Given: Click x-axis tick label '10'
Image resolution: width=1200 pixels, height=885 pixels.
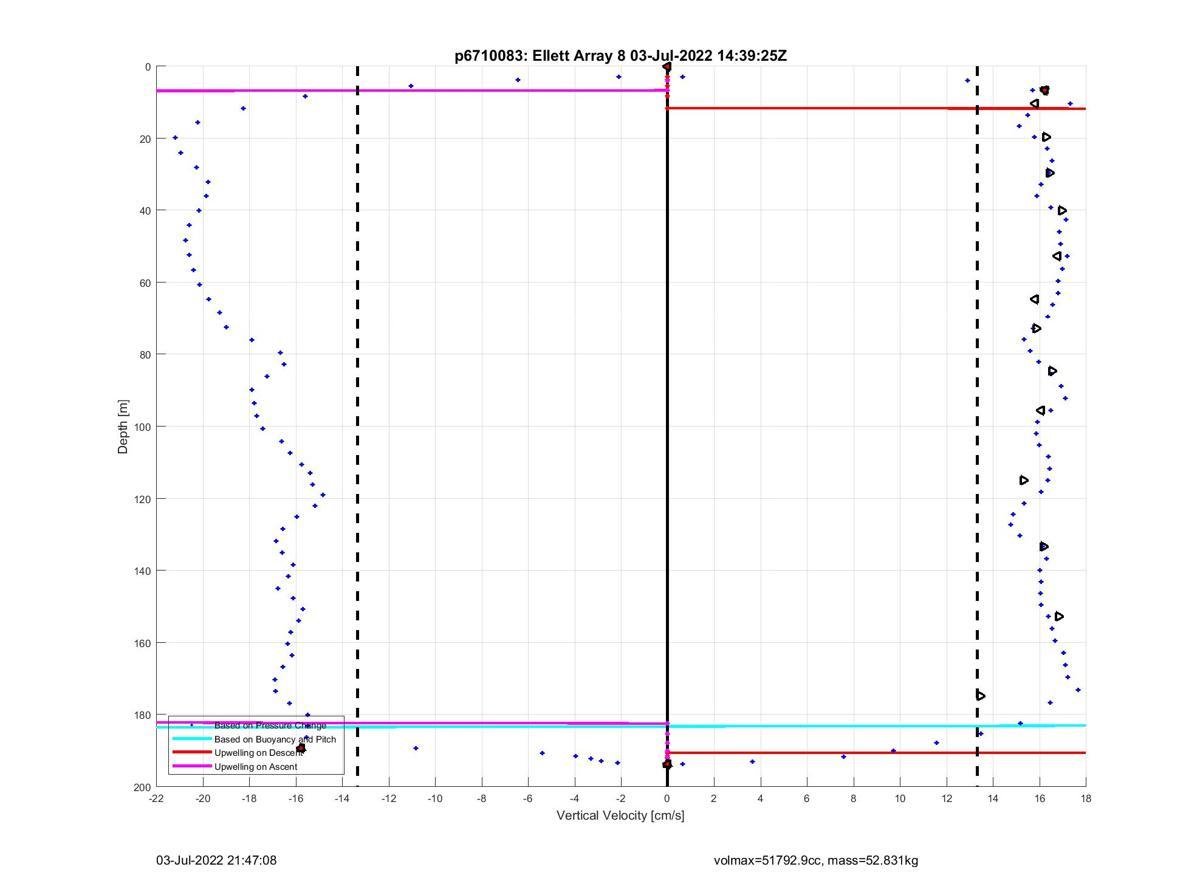Looking at the screenshot, I should click(900, 798).
